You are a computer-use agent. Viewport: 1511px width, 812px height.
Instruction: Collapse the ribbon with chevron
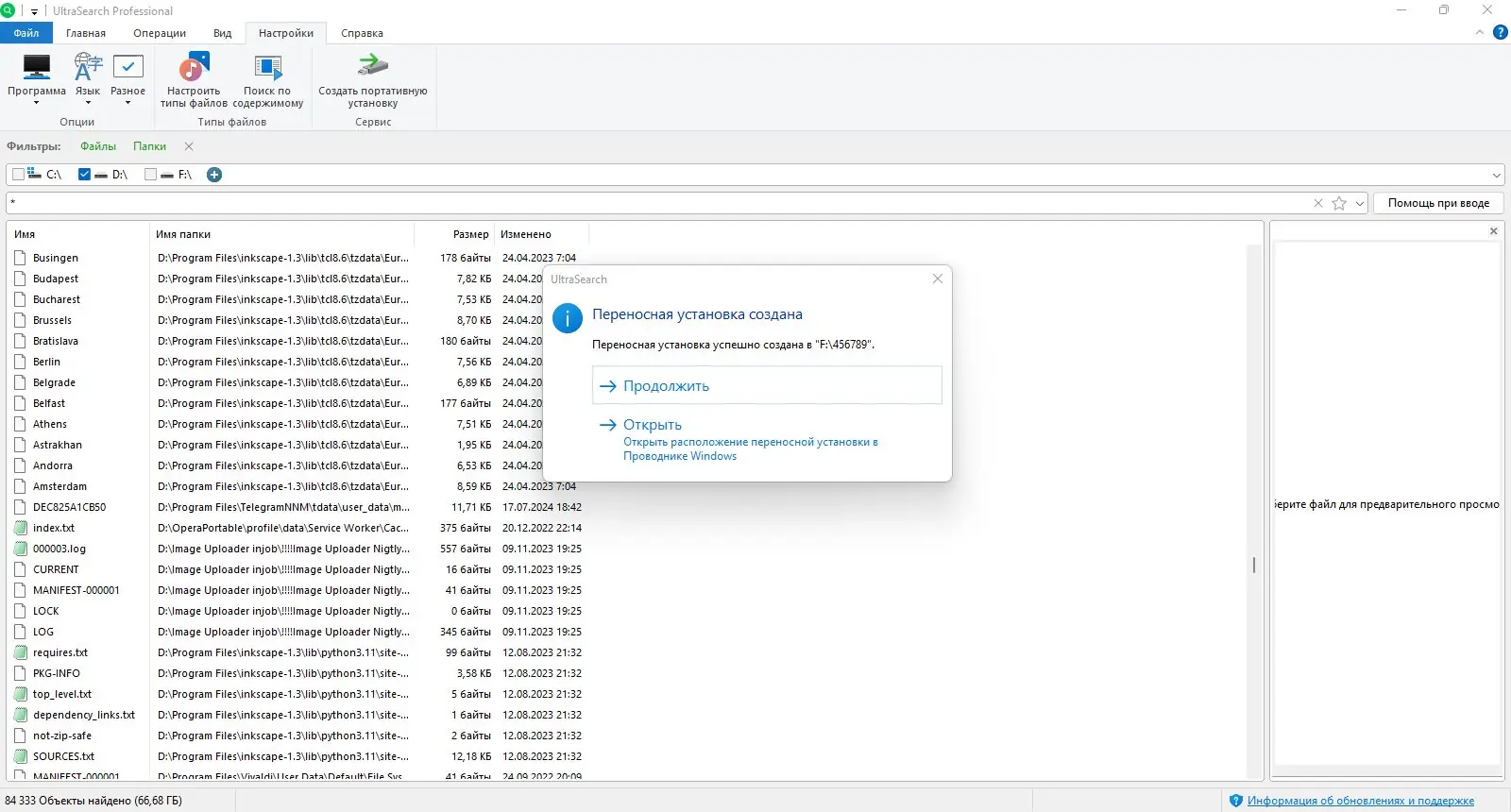coord(1480,32)
